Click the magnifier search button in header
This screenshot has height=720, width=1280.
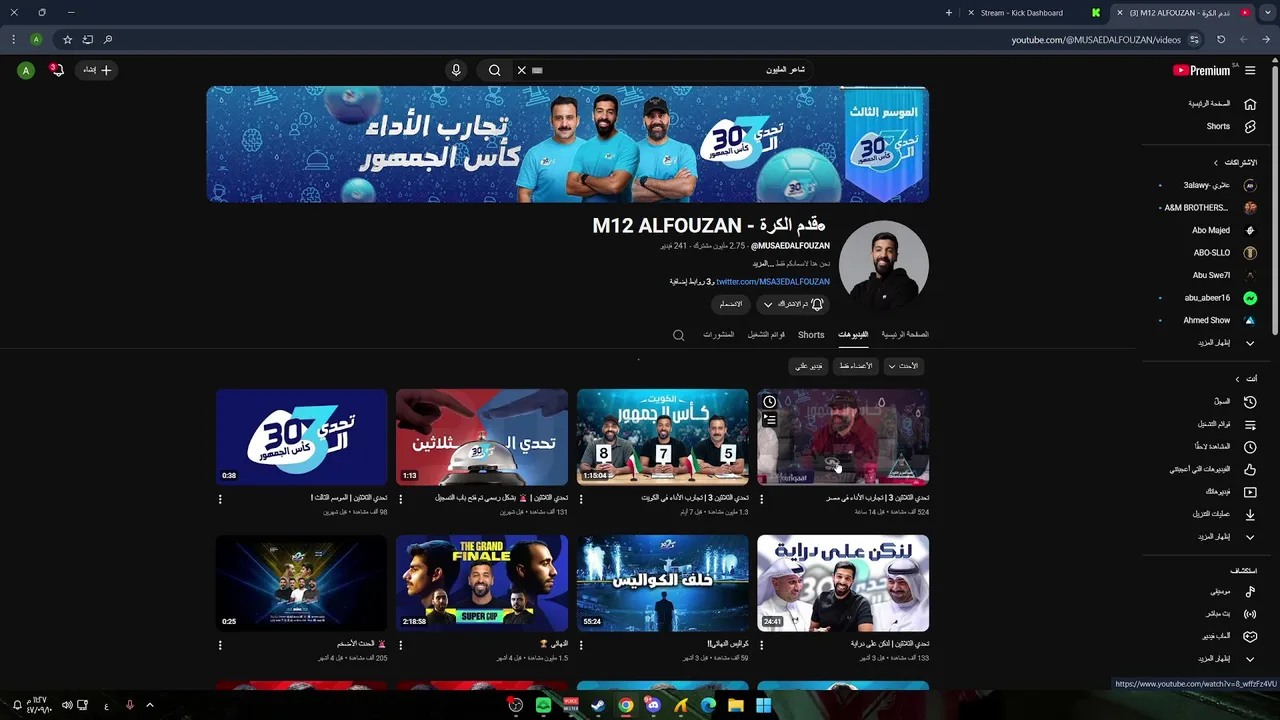pos(494,70)
